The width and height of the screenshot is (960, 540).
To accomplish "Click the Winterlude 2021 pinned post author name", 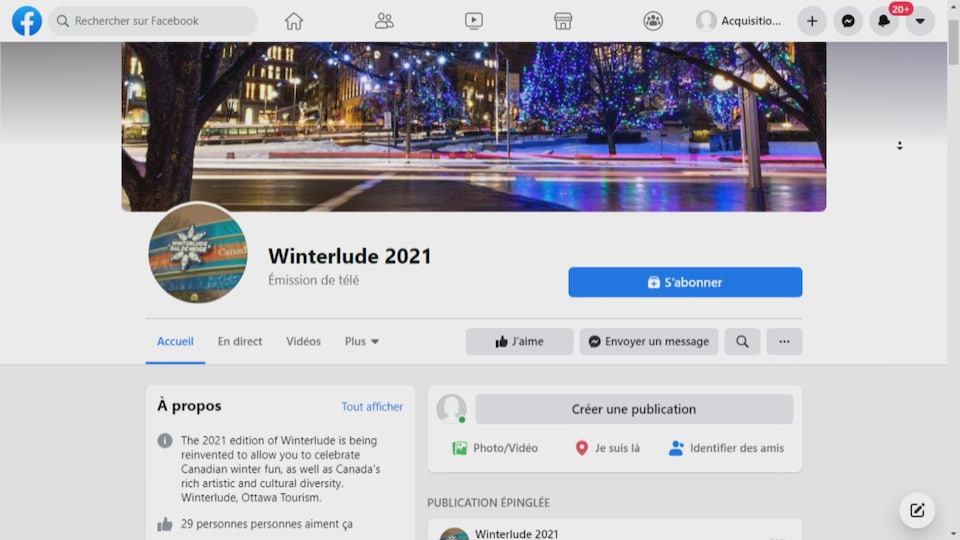I will pyautogui.click(x=517, y=534).
